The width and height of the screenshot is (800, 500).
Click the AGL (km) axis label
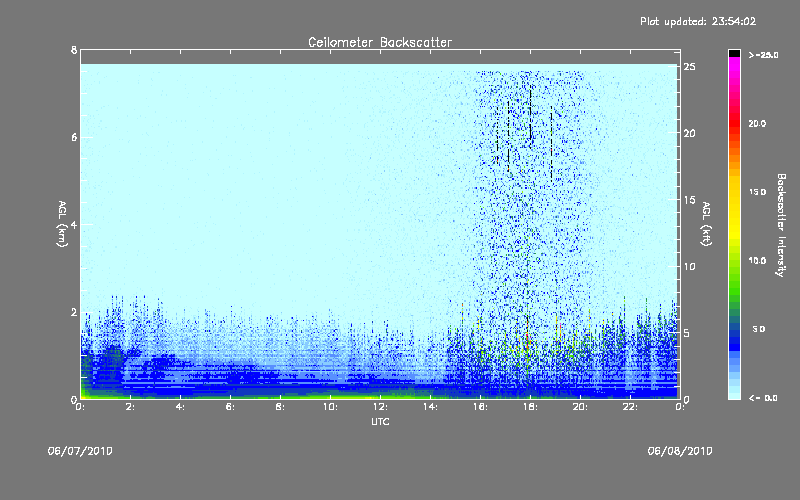pyautogui.click(x=62, y=224)
